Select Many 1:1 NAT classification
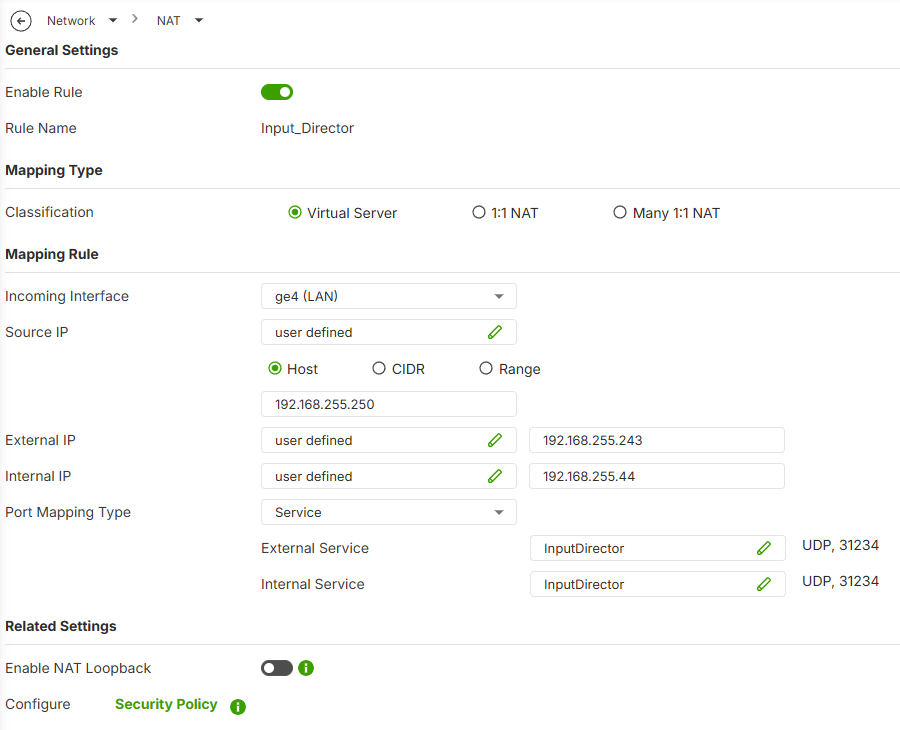The height and width of the screenshot is (730, 900). (x=620, y=212)
